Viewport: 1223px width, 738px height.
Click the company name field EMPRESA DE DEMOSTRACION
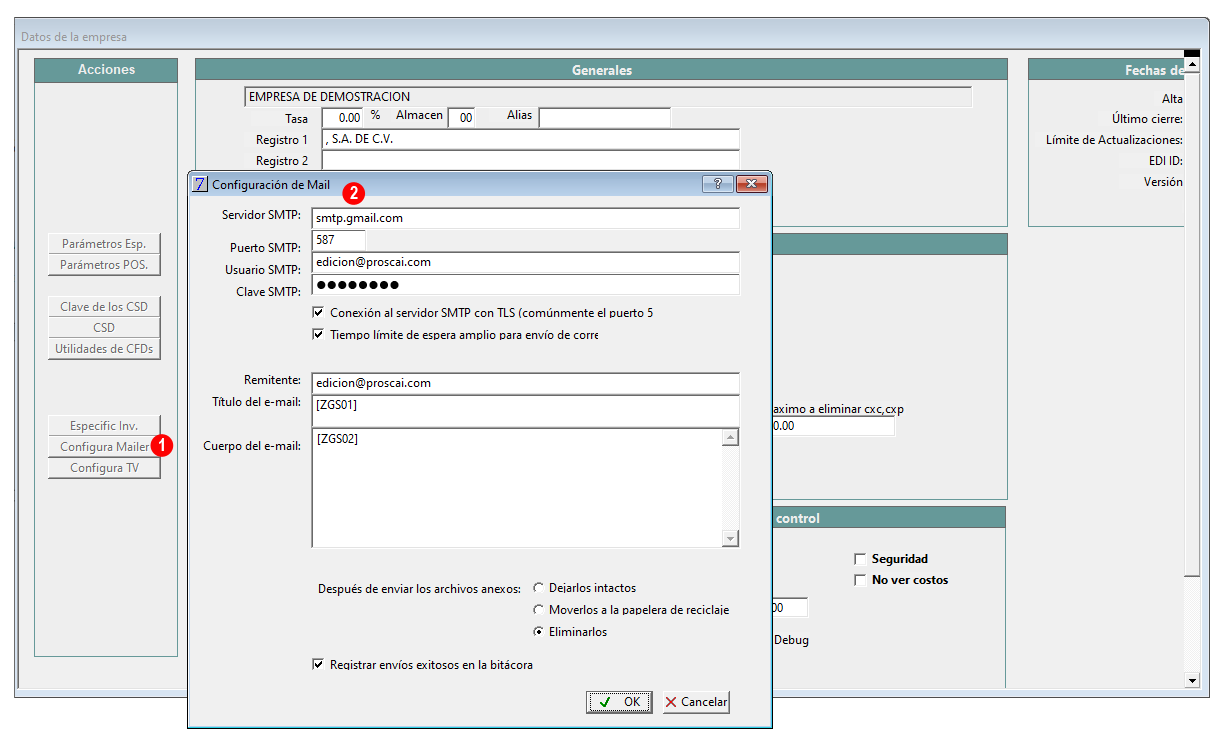(x=608, y=97)
